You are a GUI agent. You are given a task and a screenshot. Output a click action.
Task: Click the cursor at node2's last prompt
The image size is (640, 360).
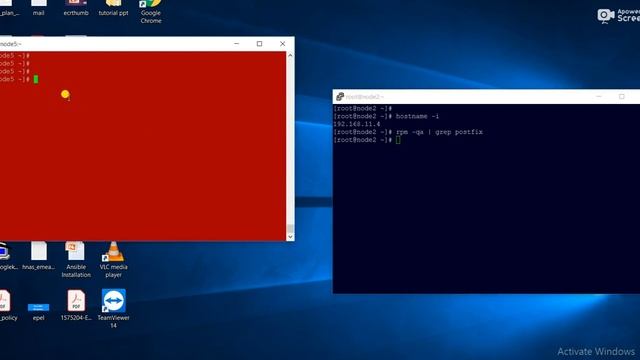point(398,140)
